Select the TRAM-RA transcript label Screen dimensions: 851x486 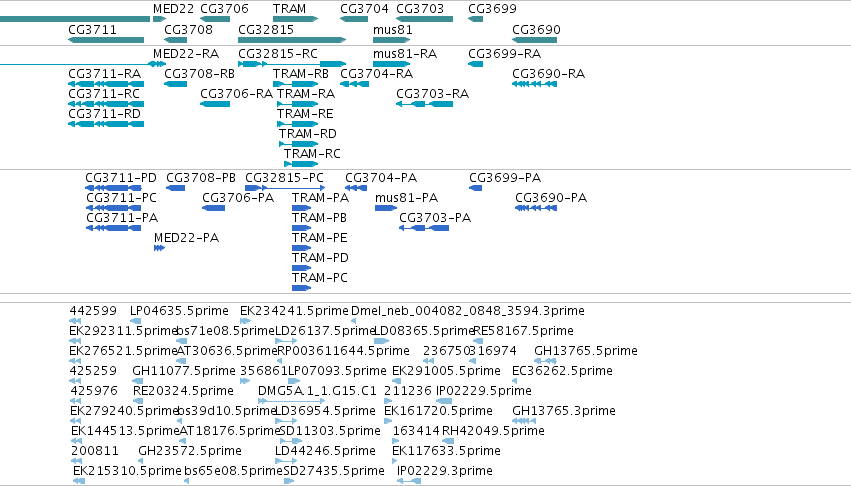click(x=306, y=93)
